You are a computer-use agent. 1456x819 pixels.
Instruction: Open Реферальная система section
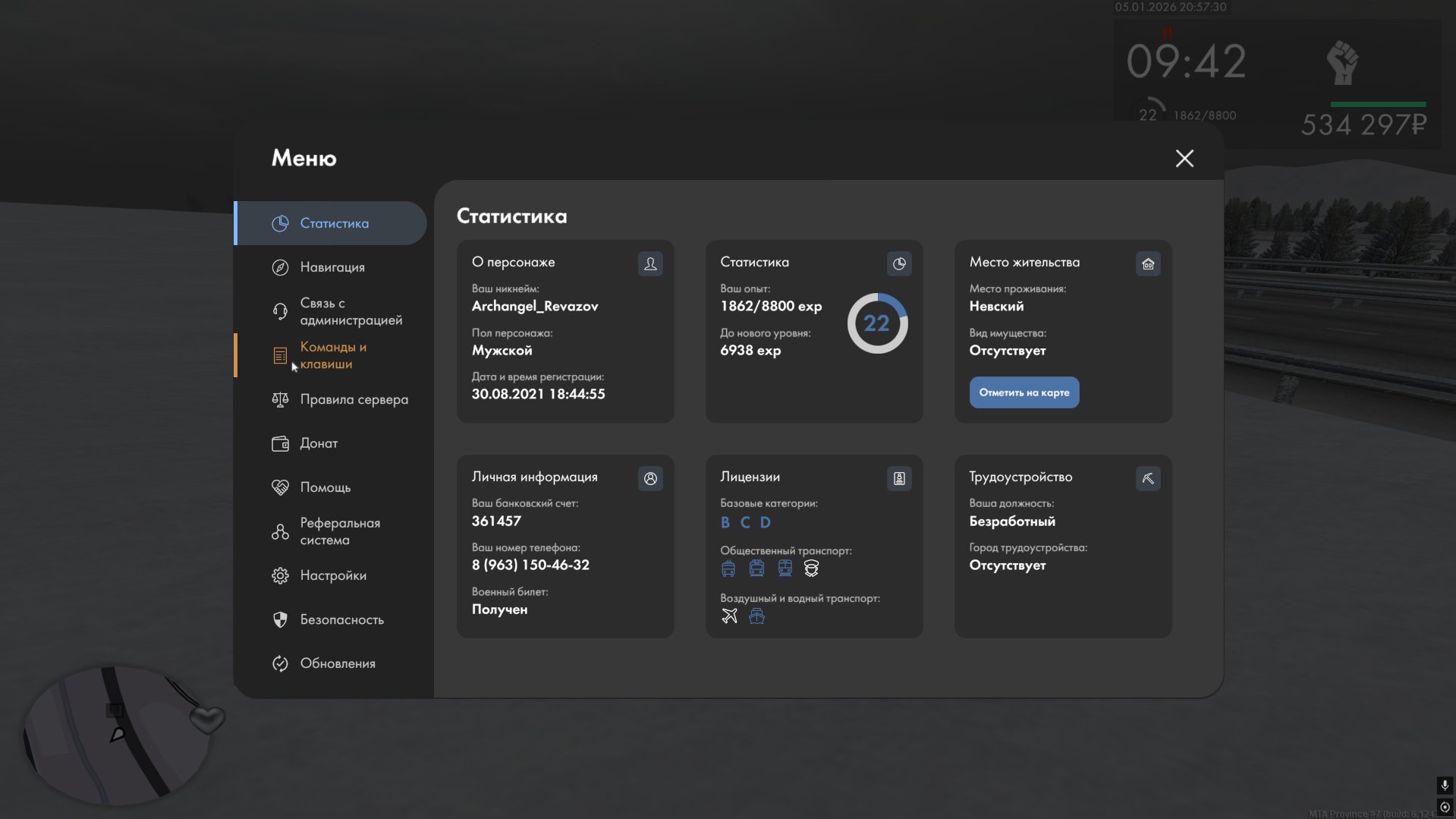331,531
